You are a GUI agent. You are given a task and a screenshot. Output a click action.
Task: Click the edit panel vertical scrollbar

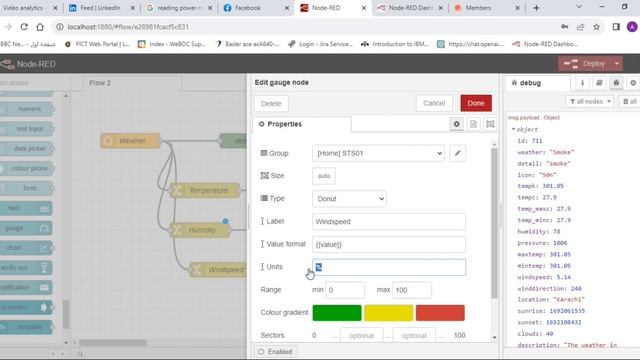[x=494, y=222]
